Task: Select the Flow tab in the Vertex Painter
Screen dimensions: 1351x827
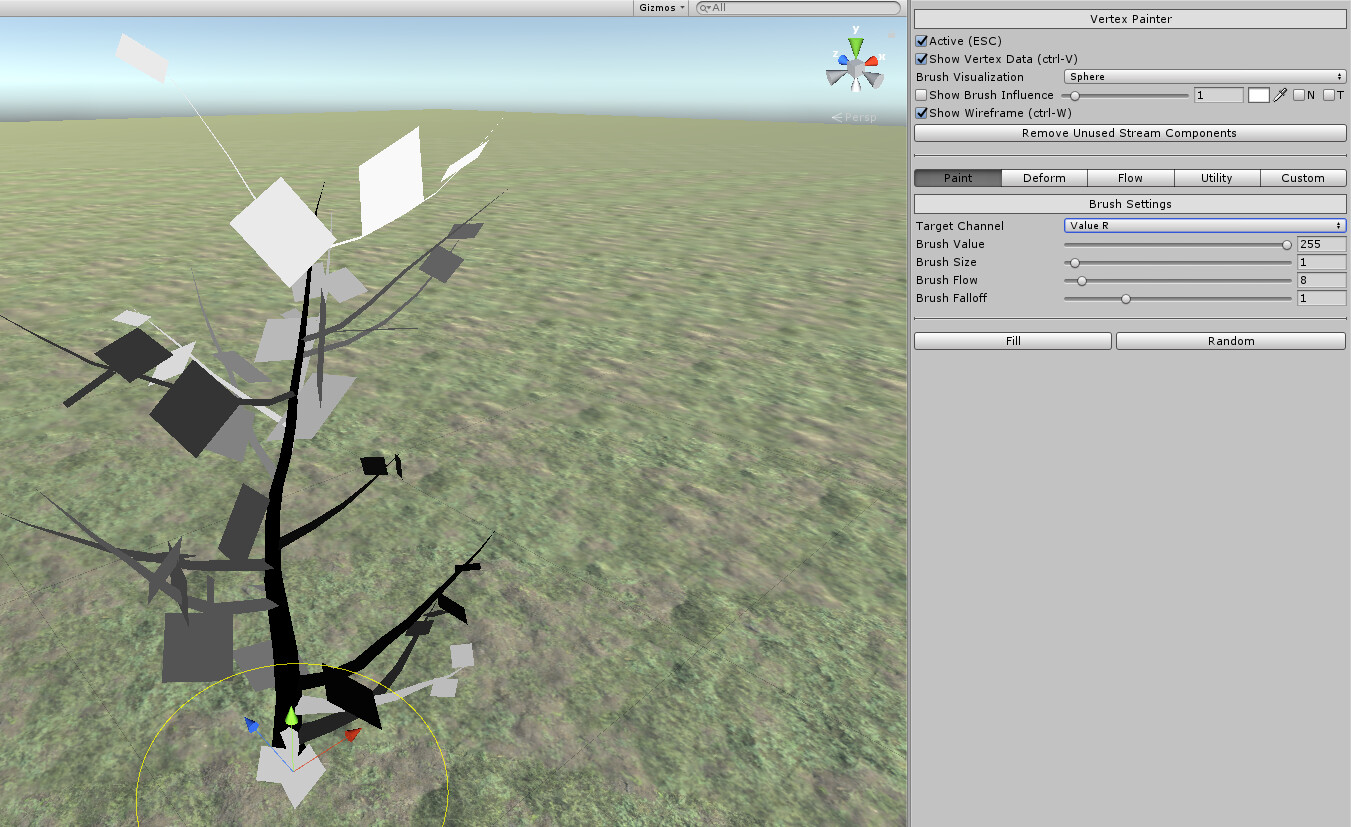Action: coord(1130,178)
